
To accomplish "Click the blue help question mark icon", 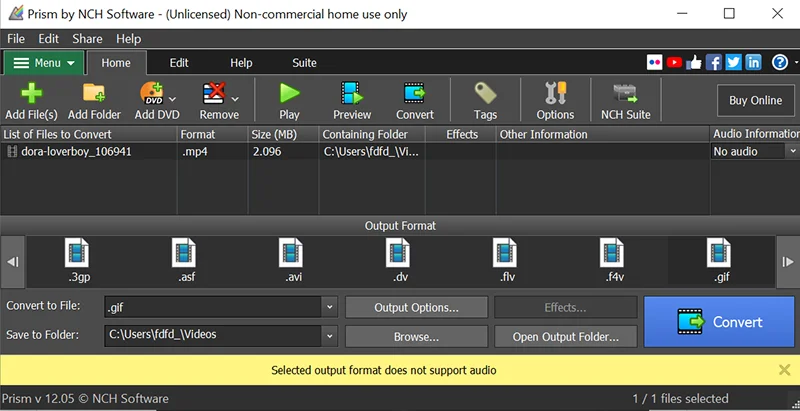I will [x=780, y=63].
